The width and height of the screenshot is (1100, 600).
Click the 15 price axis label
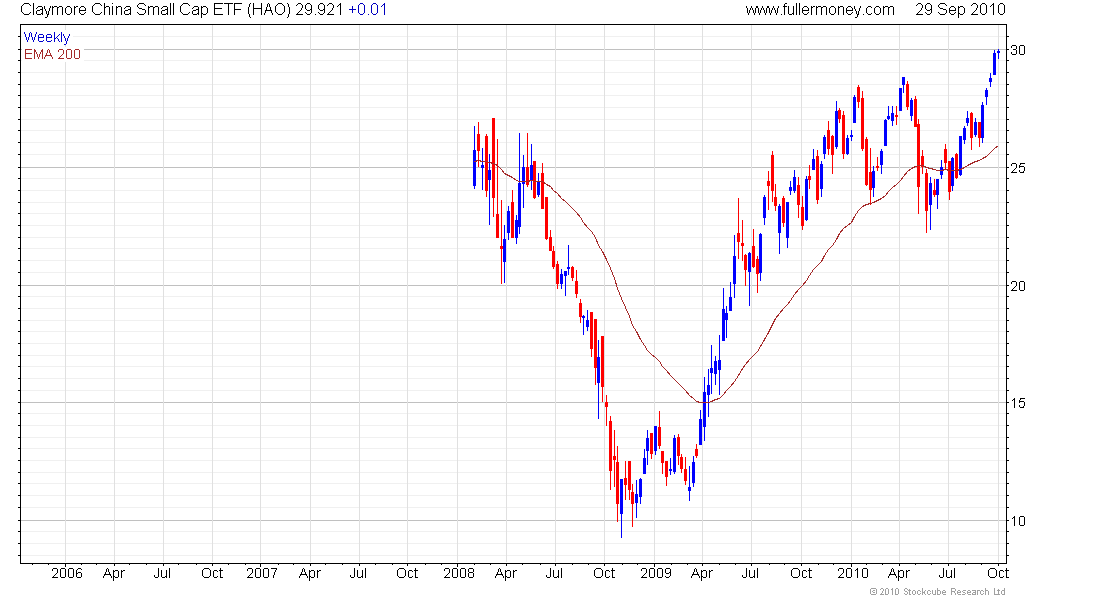tap(1017, 403)
